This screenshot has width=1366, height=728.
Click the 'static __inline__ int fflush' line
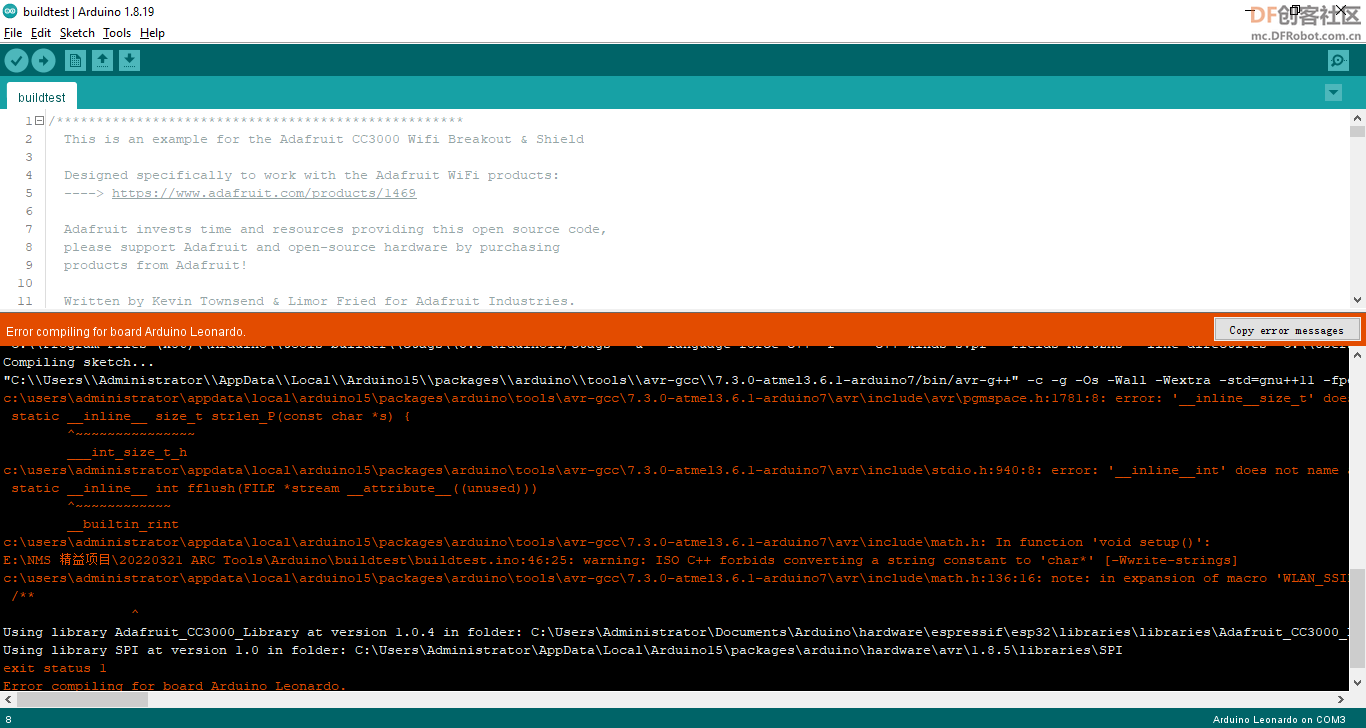[275, 488]
